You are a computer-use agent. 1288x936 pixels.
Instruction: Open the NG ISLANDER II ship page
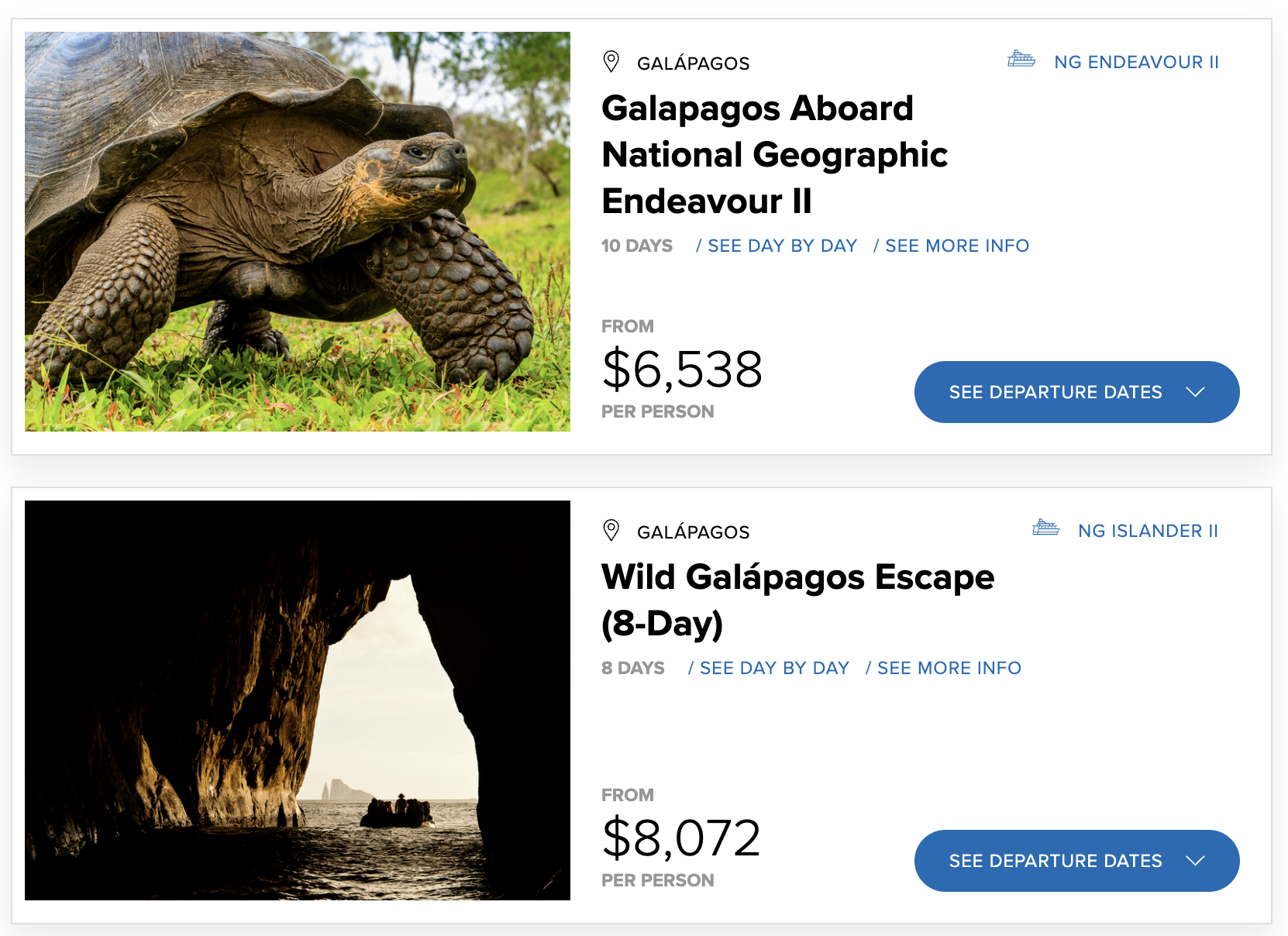[x=1148, y=531]
